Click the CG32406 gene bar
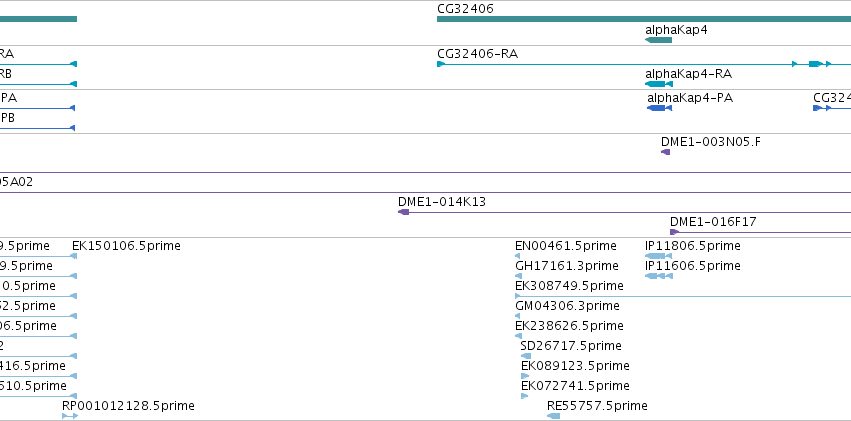The image size is (851, 421). click(644, 19)
